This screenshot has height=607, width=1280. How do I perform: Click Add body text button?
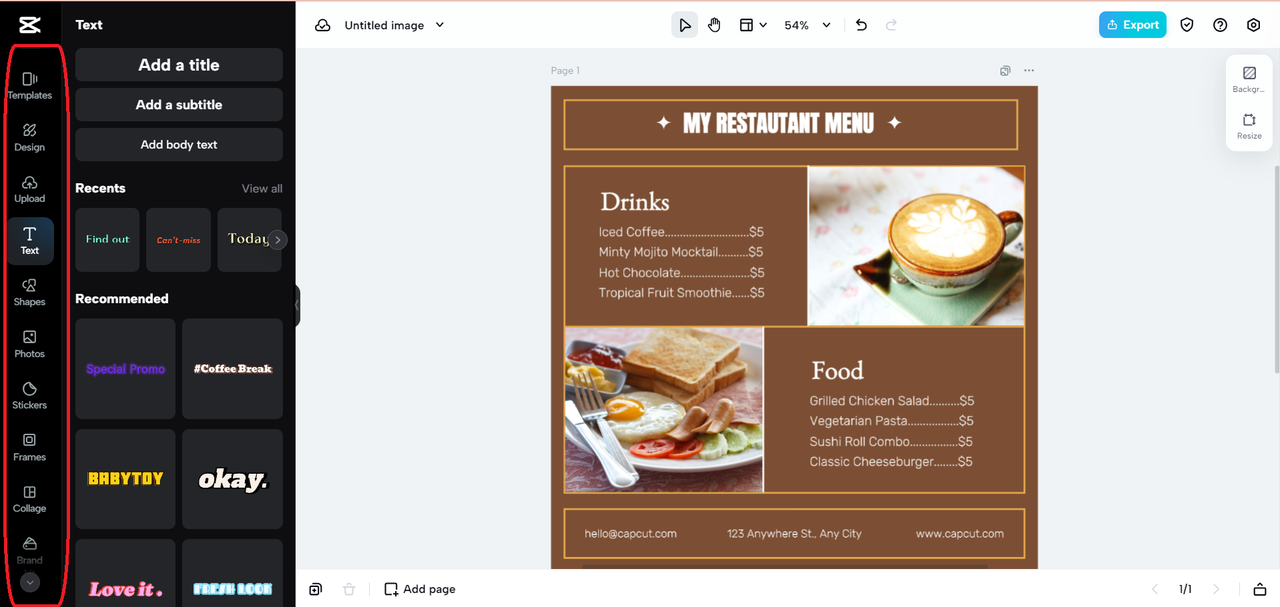pyautogui.click(x=179, y=145)
